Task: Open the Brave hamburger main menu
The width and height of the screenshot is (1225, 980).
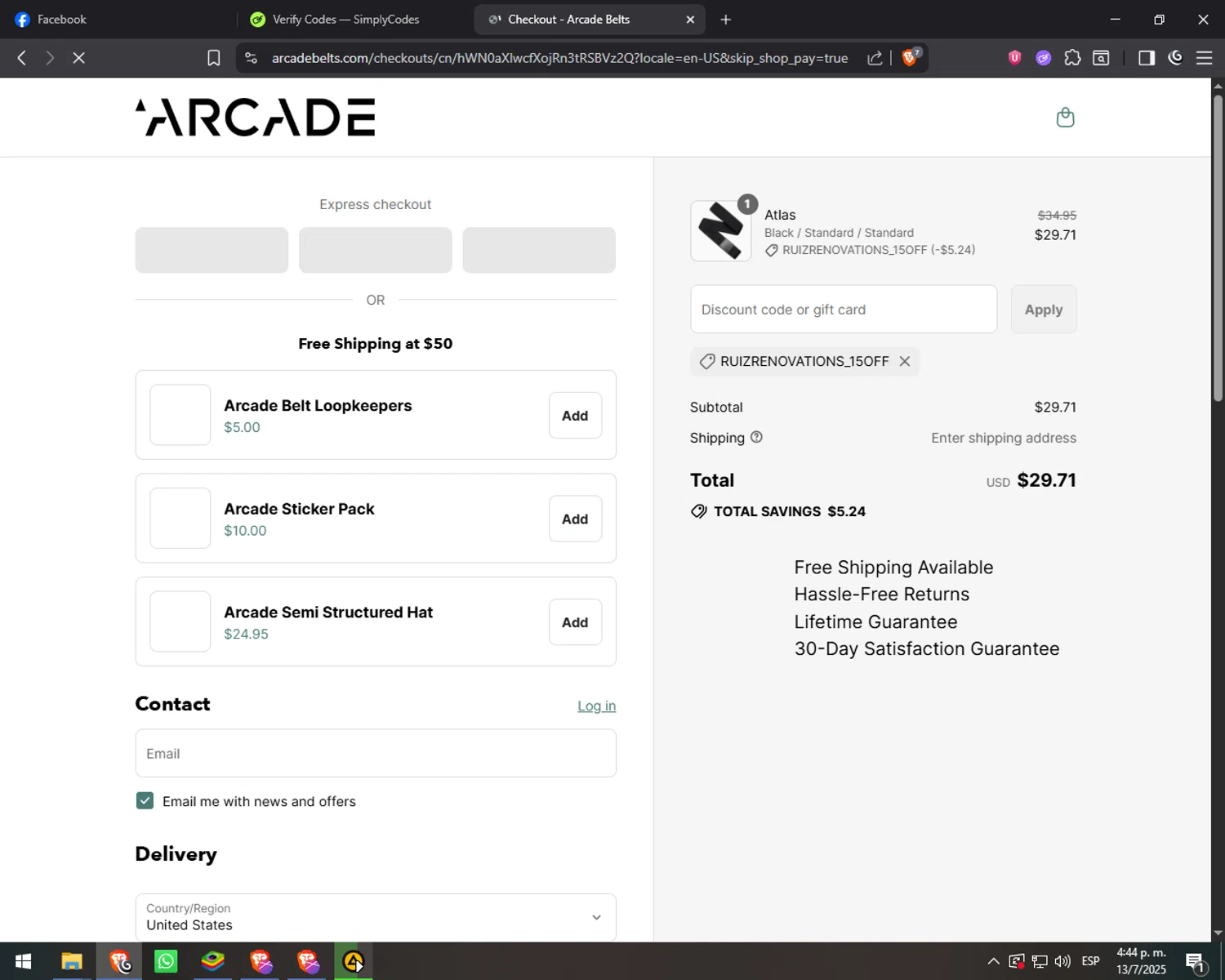Action: 1204,58
